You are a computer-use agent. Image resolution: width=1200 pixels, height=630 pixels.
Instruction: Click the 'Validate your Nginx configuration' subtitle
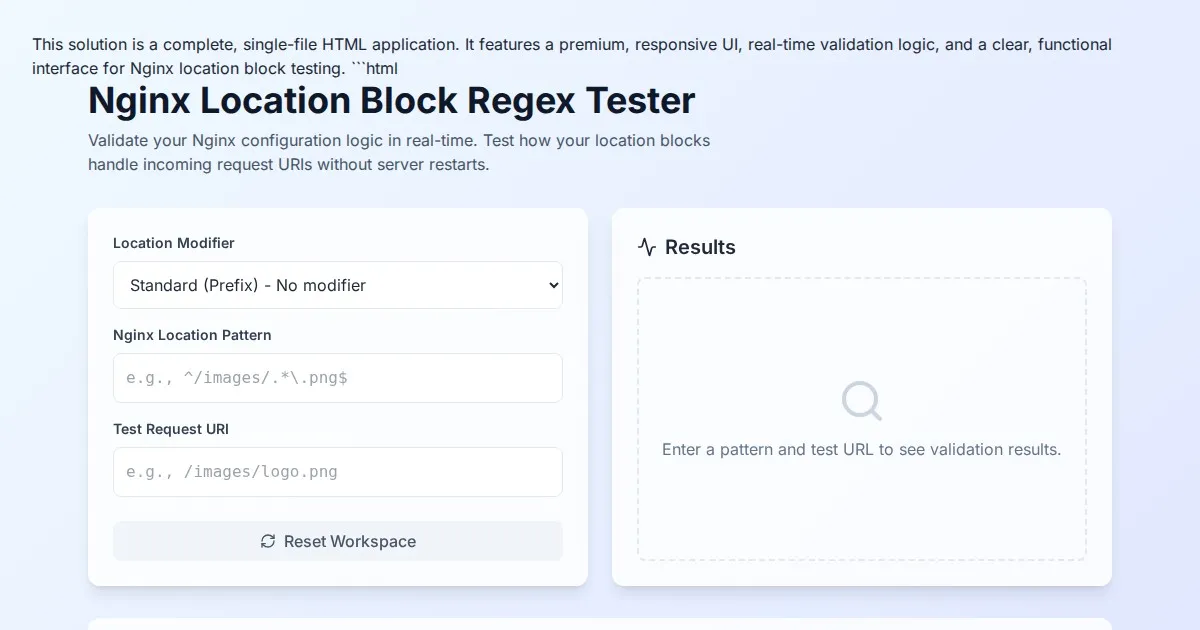[399, 152]
